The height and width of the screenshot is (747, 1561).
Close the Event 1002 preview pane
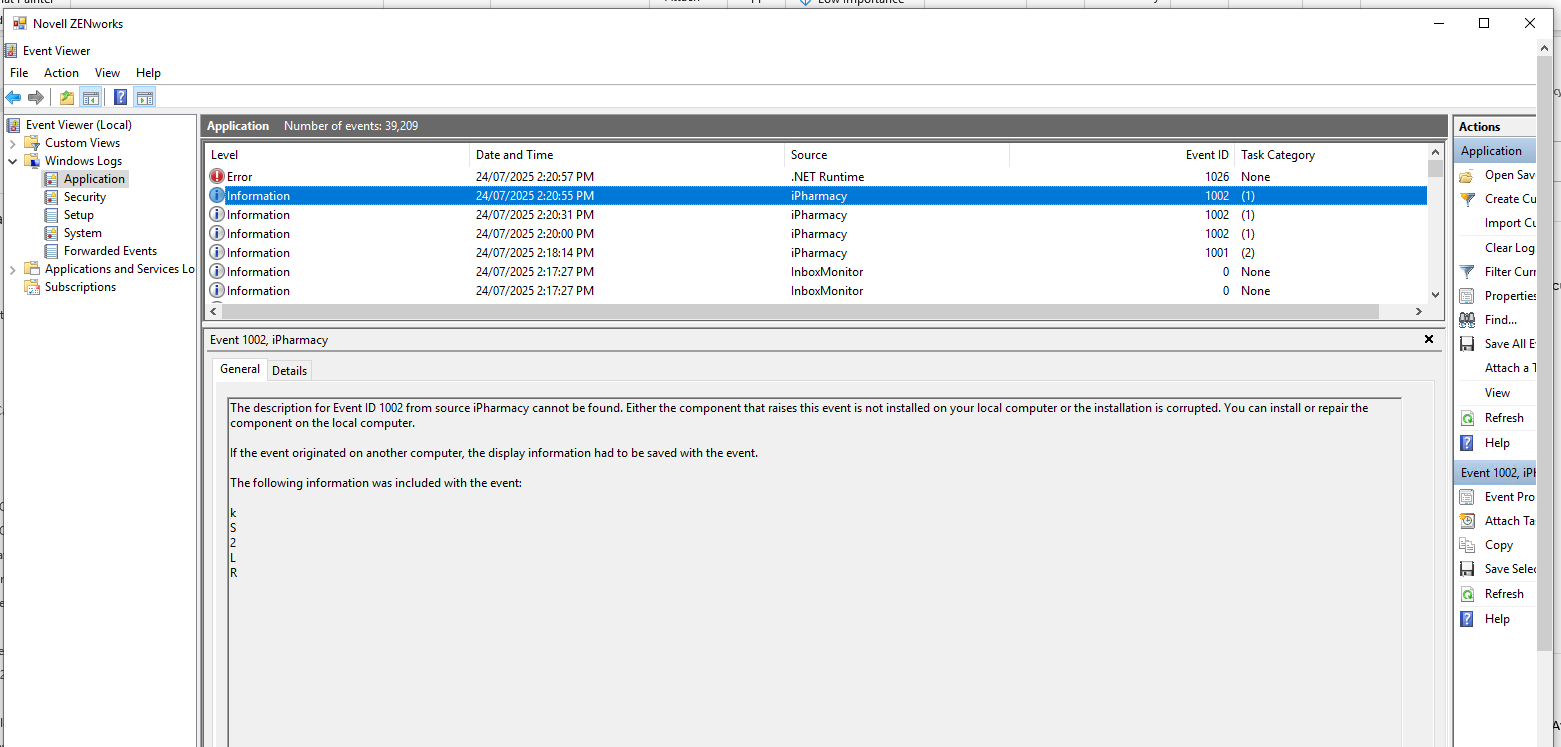(1429, 339)
